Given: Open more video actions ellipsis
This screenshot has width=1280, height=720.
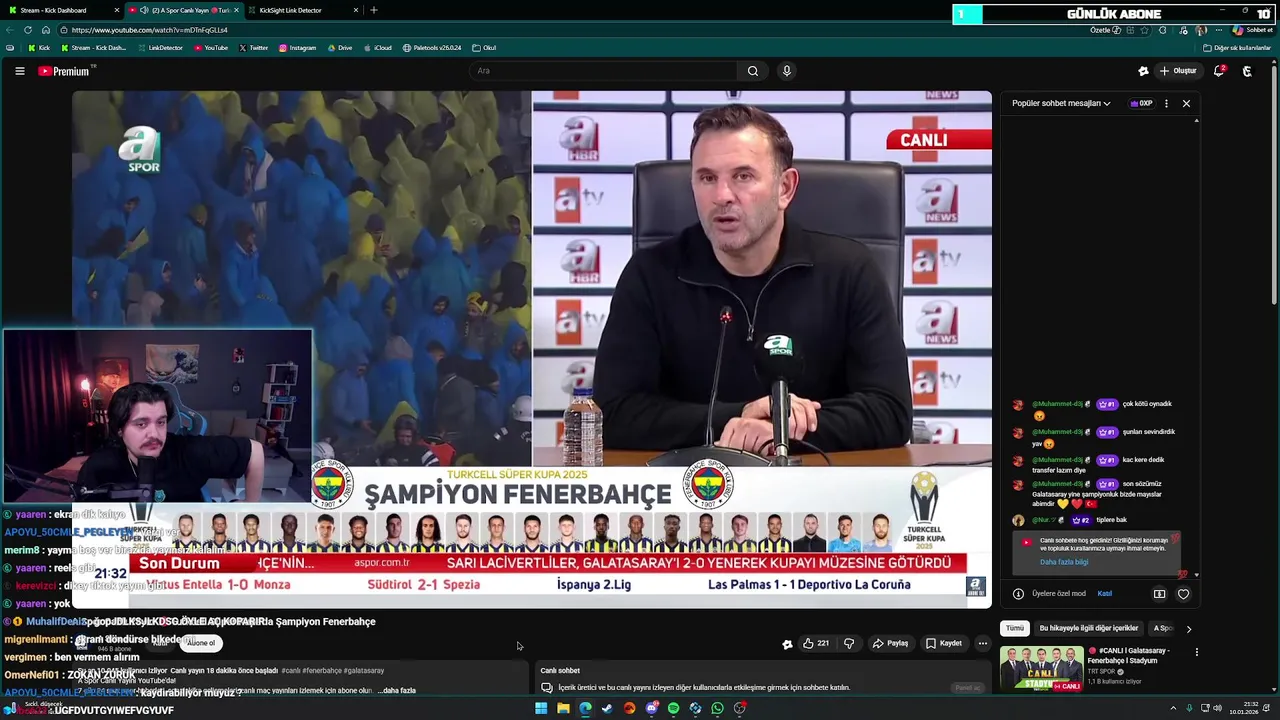Looking at the screenshot, I should pyautogui.click(x=983, y=643).
